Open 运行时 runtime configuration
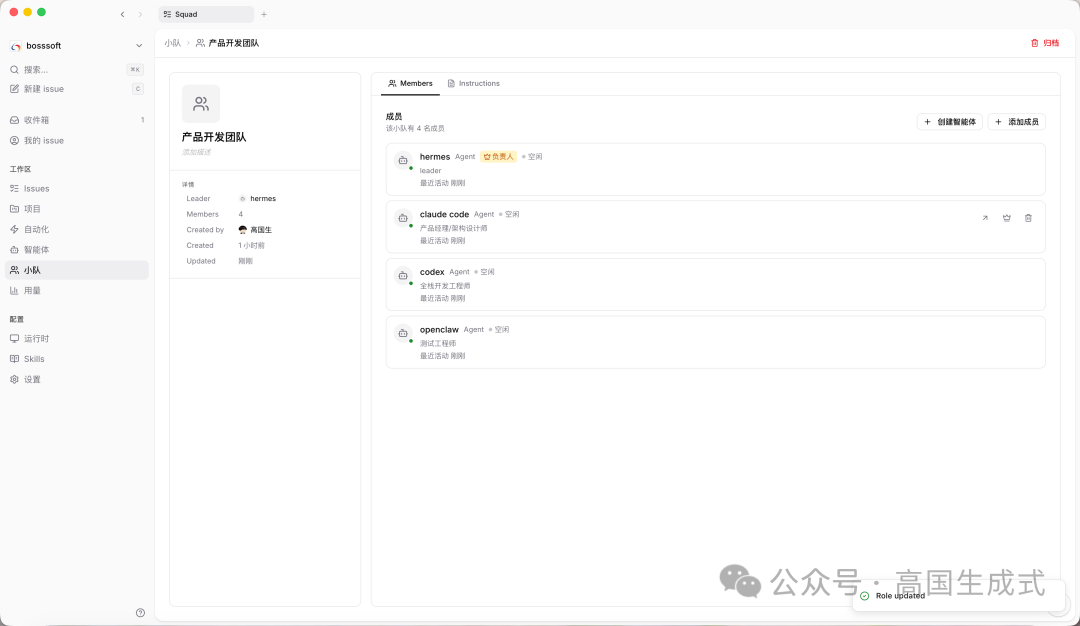Screen dimensions: 1080x626 tap(76, 339)
